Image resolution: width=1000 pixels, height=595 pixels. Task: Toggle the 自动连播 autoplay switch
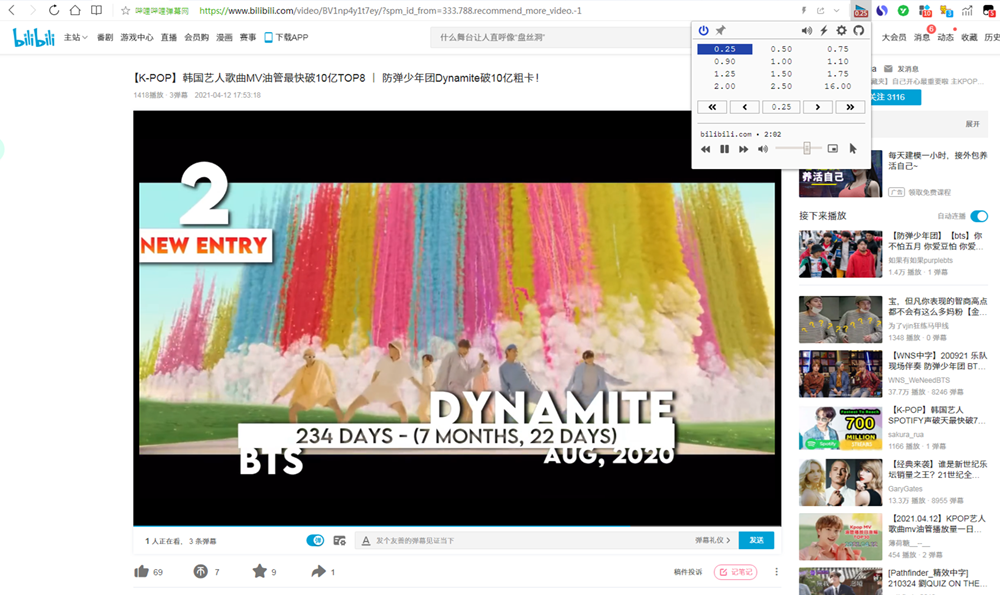[x=979, y=216]
